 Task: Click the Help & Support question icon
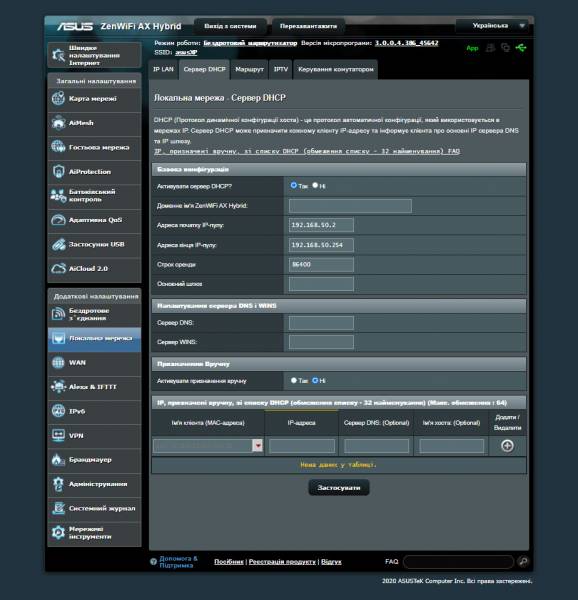coord(153,561)
